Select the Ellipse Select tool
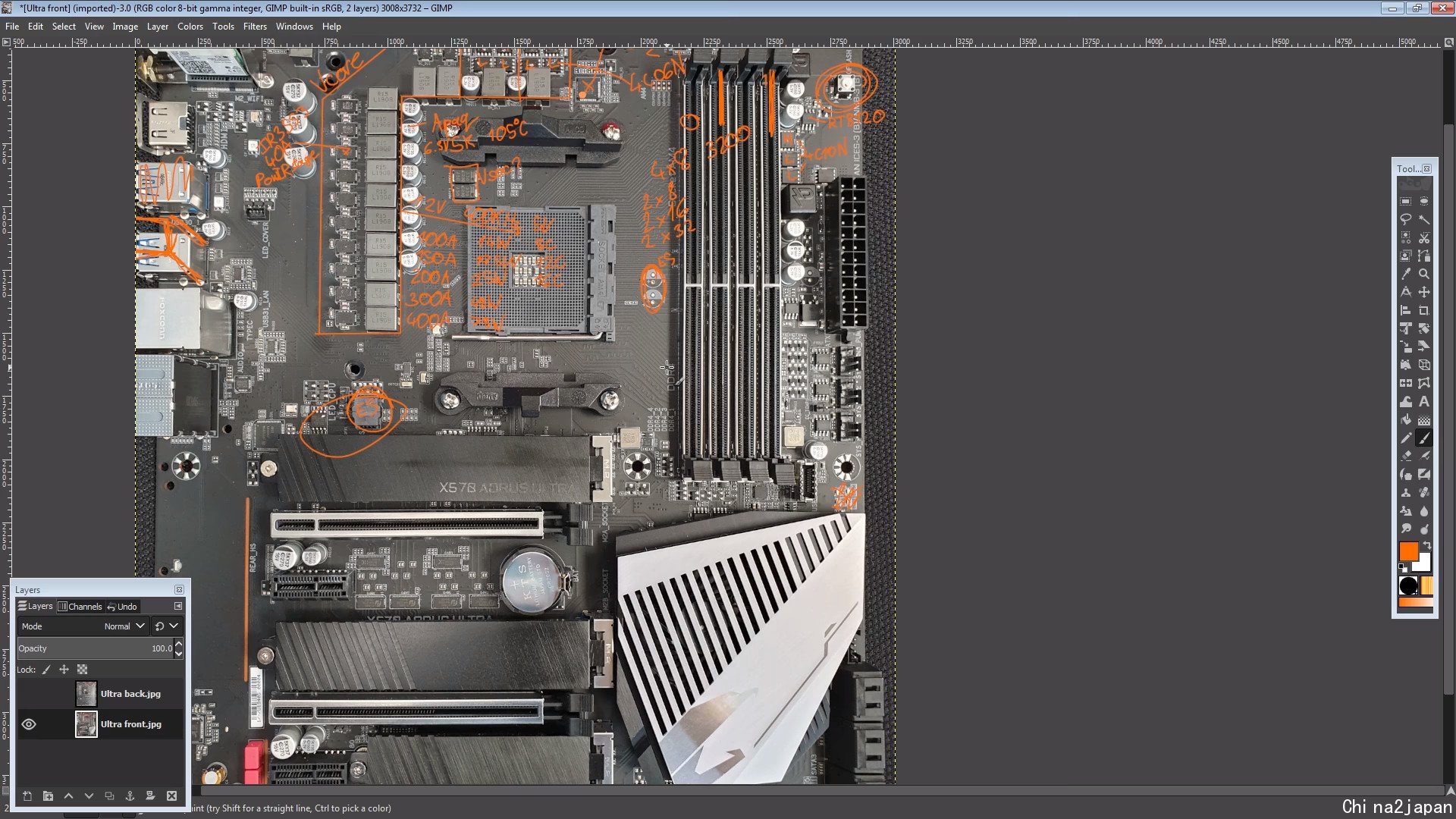 coord(1423,202)
